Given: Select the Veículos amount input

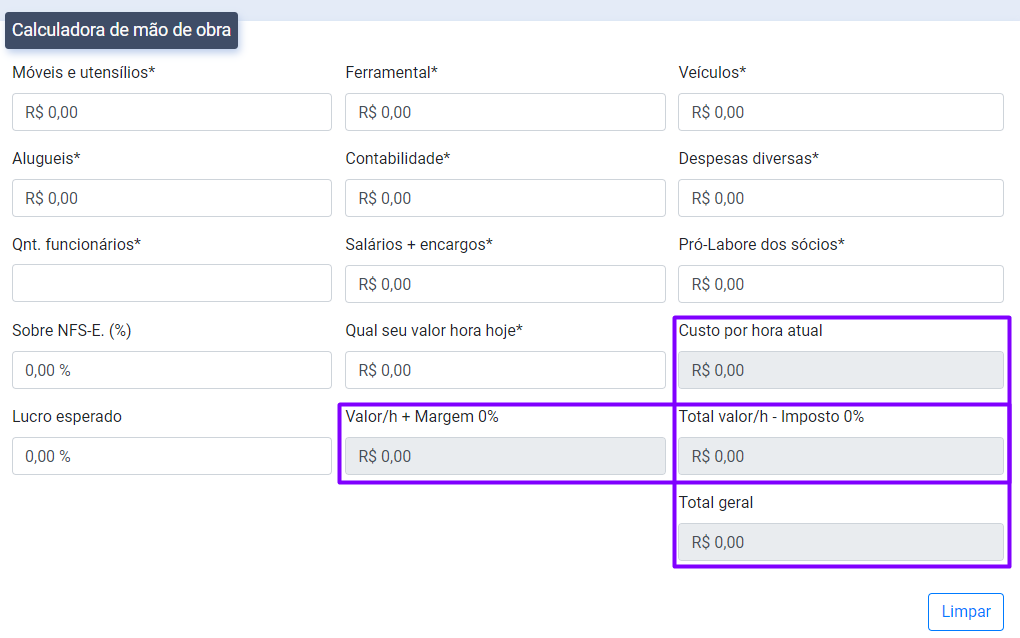Looking at the screenshot, I should 840,112.
